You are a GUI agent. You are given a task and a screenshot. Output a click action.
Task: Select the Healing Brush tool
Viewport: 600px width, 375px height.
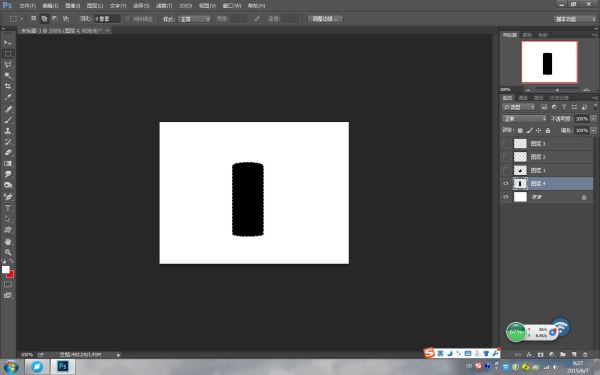pos(8,109)
